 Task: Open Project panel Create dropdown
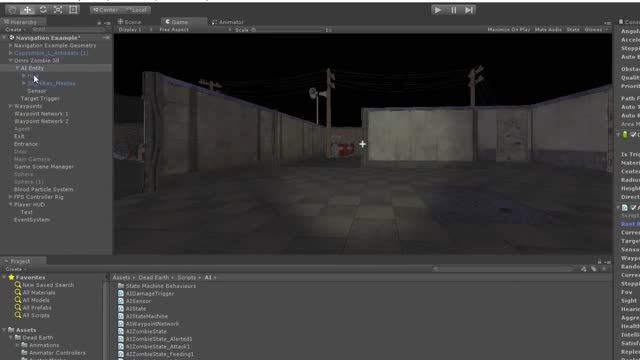click(x=15, y=269)
